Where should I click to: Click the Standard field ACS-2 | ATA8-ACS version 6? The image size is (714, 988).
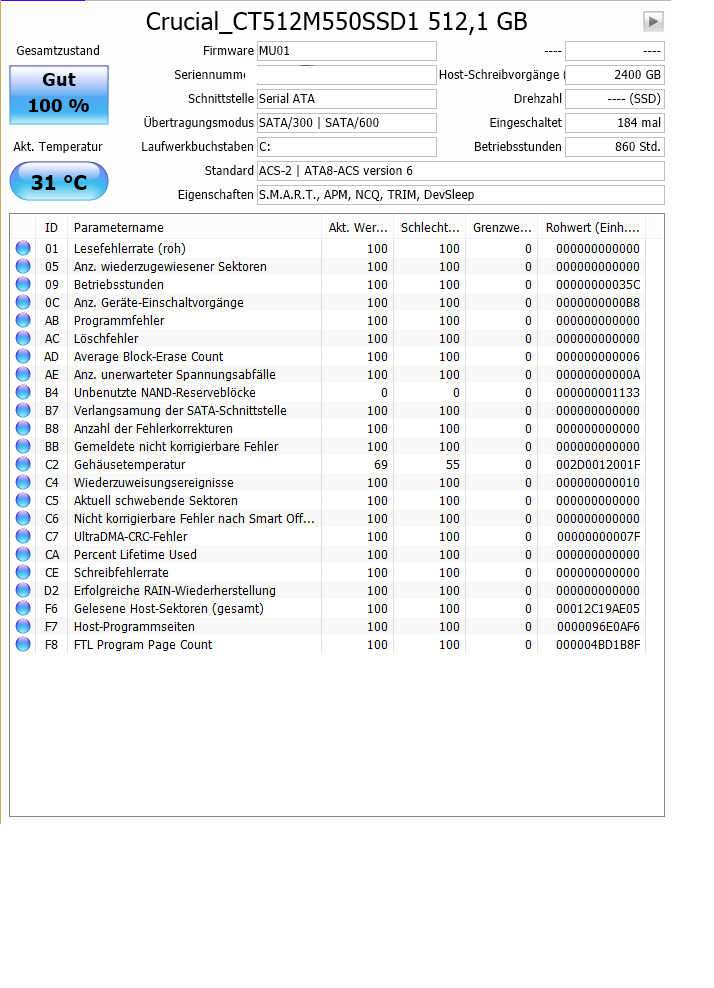tap(461, 171)
